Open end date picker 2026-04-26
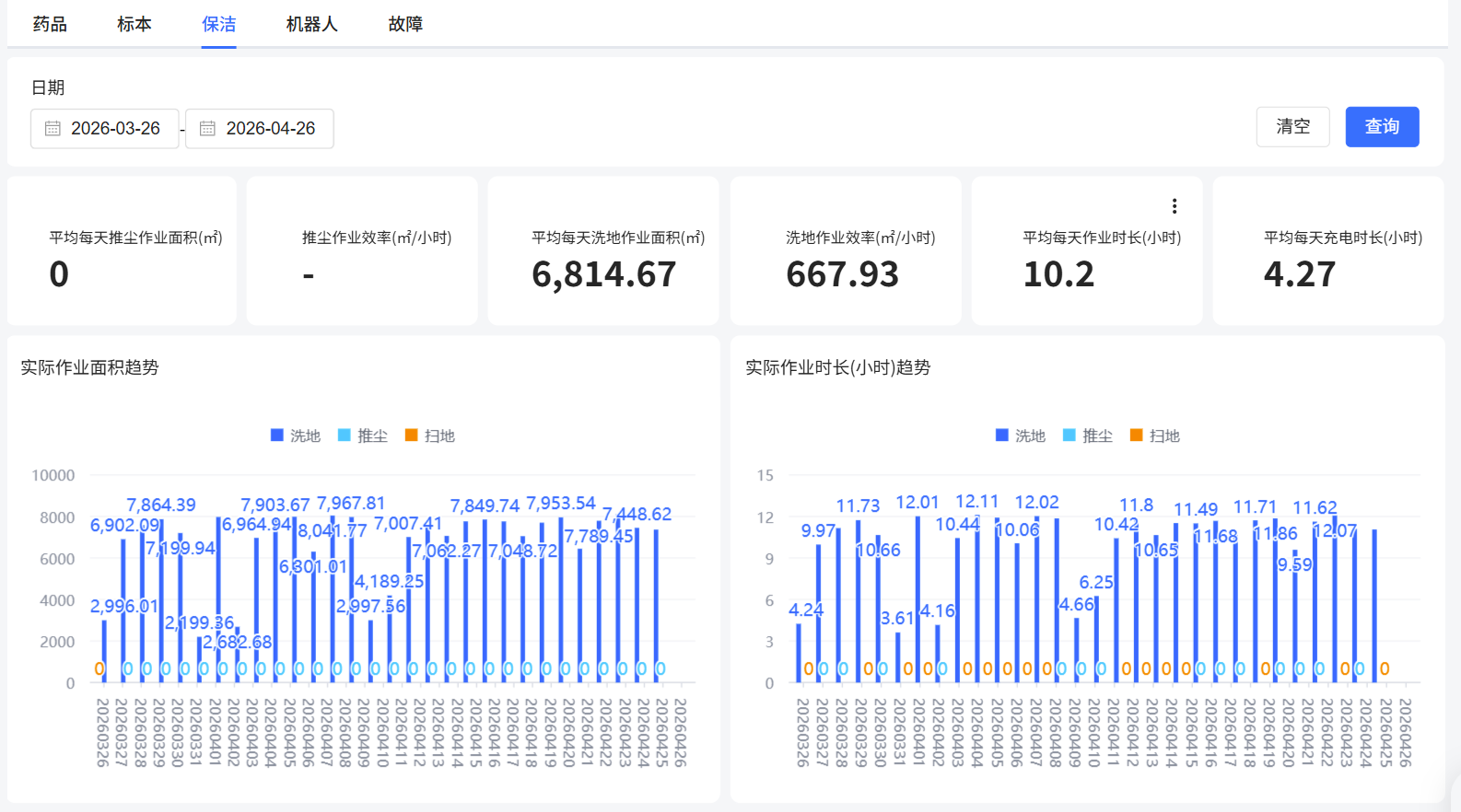The height and width of the screenshot is (812, 1461). (260, 129)
